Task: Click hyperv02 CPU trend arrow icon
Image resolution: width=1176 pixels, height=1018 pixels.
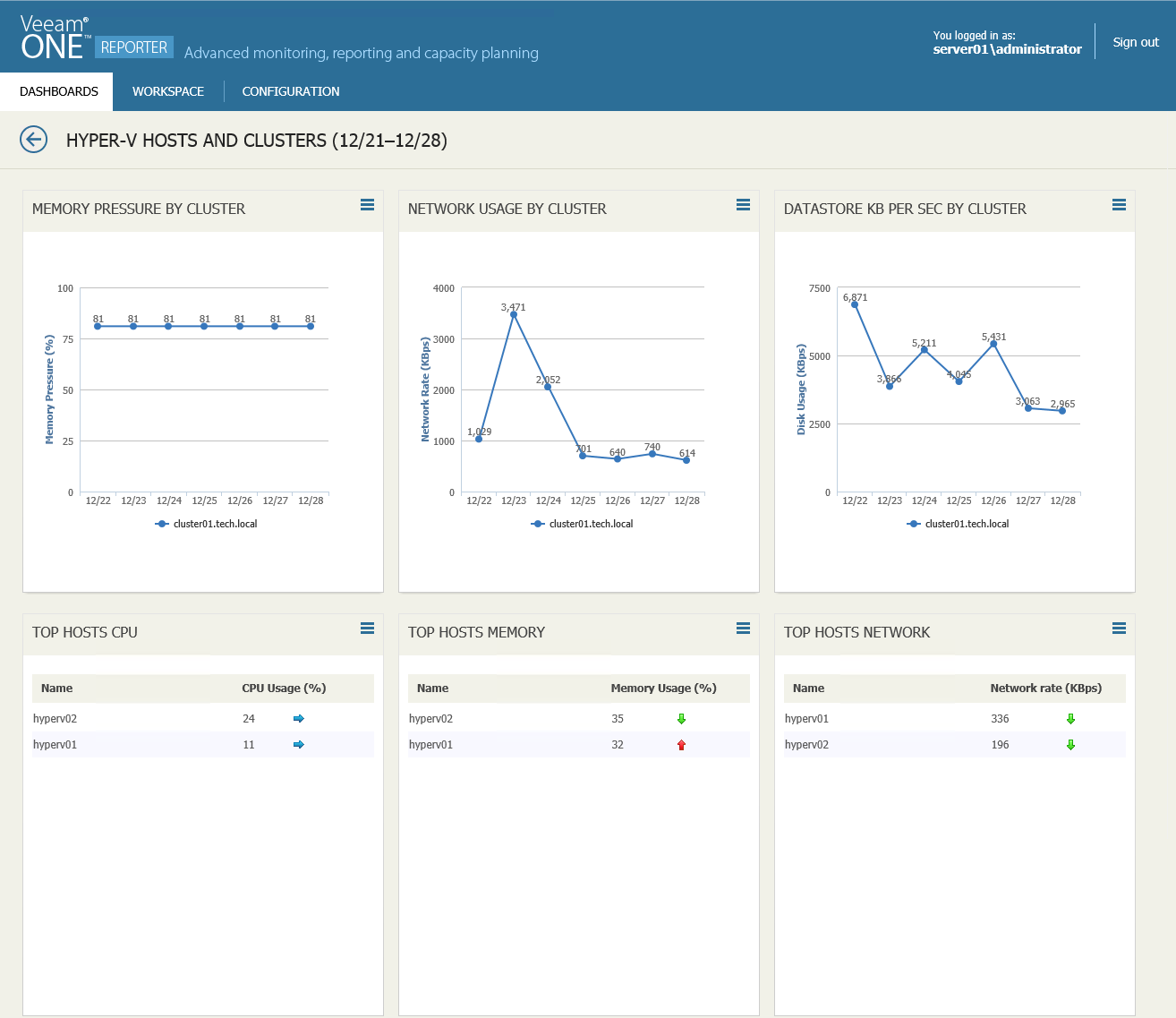Action: (x=299, y=719)
